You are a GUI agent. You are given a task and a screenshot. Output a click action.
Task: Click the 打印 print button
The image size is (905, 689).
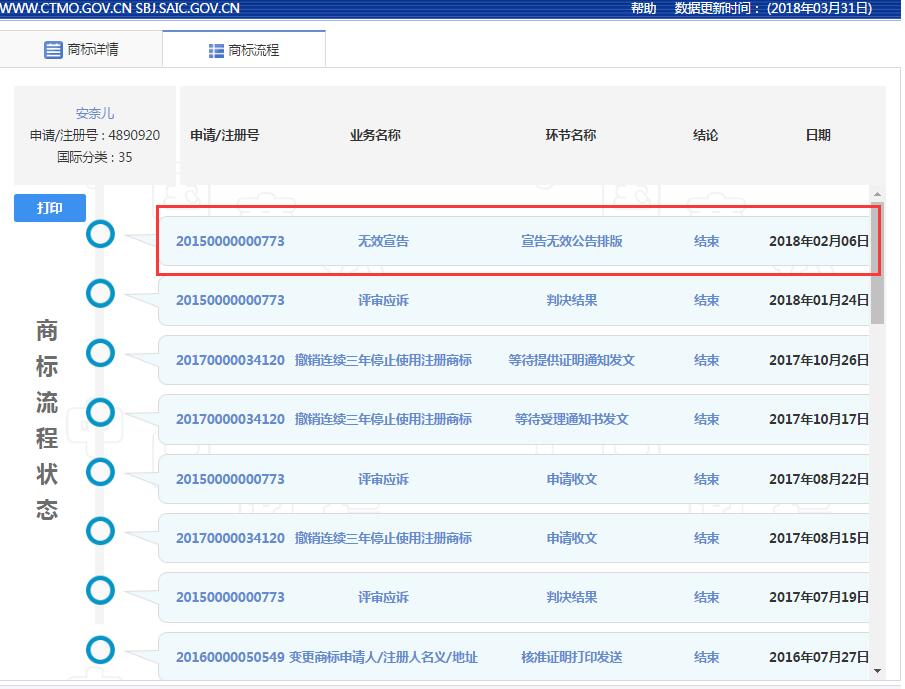(49, 207)
